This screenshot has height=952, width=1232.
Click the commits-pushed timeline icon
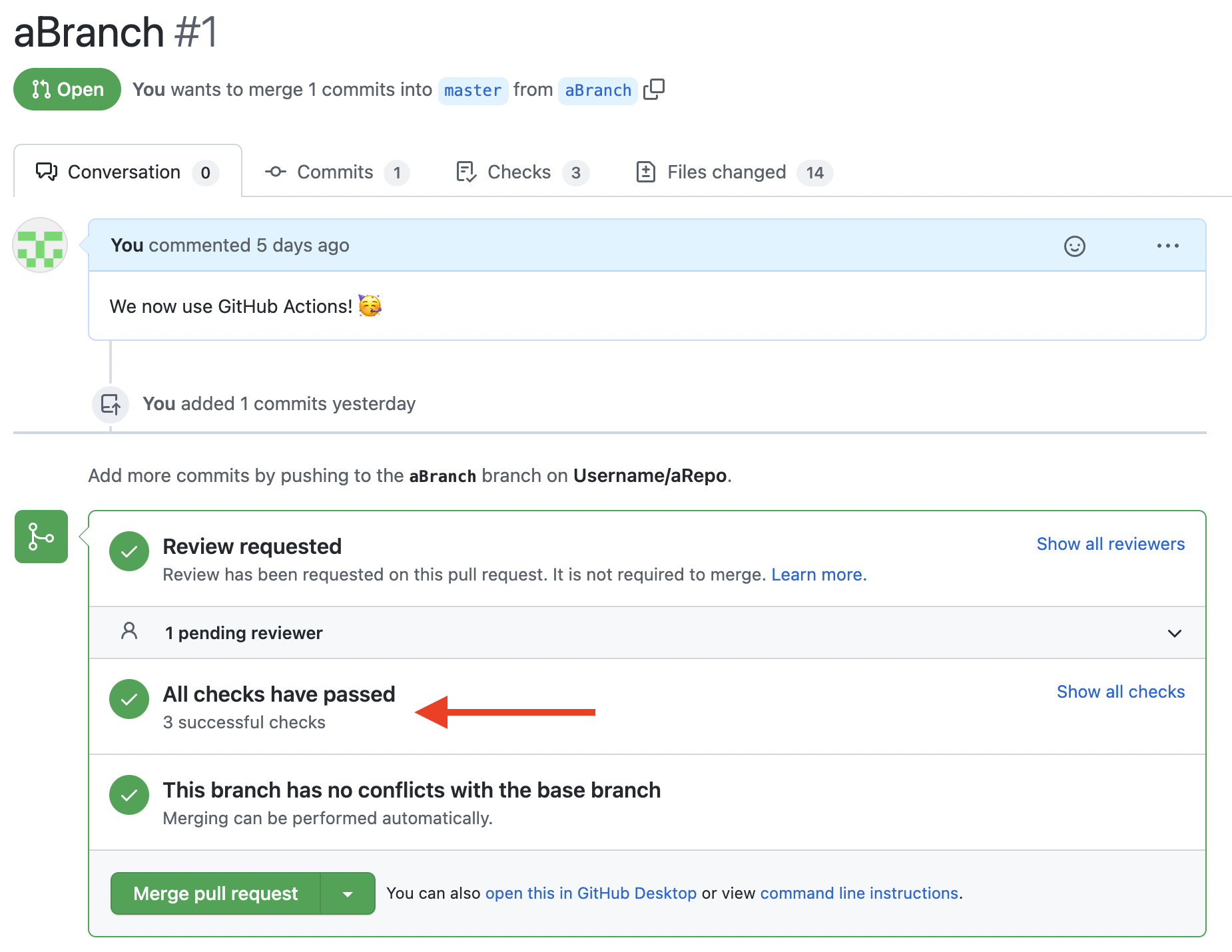point(111,404)
